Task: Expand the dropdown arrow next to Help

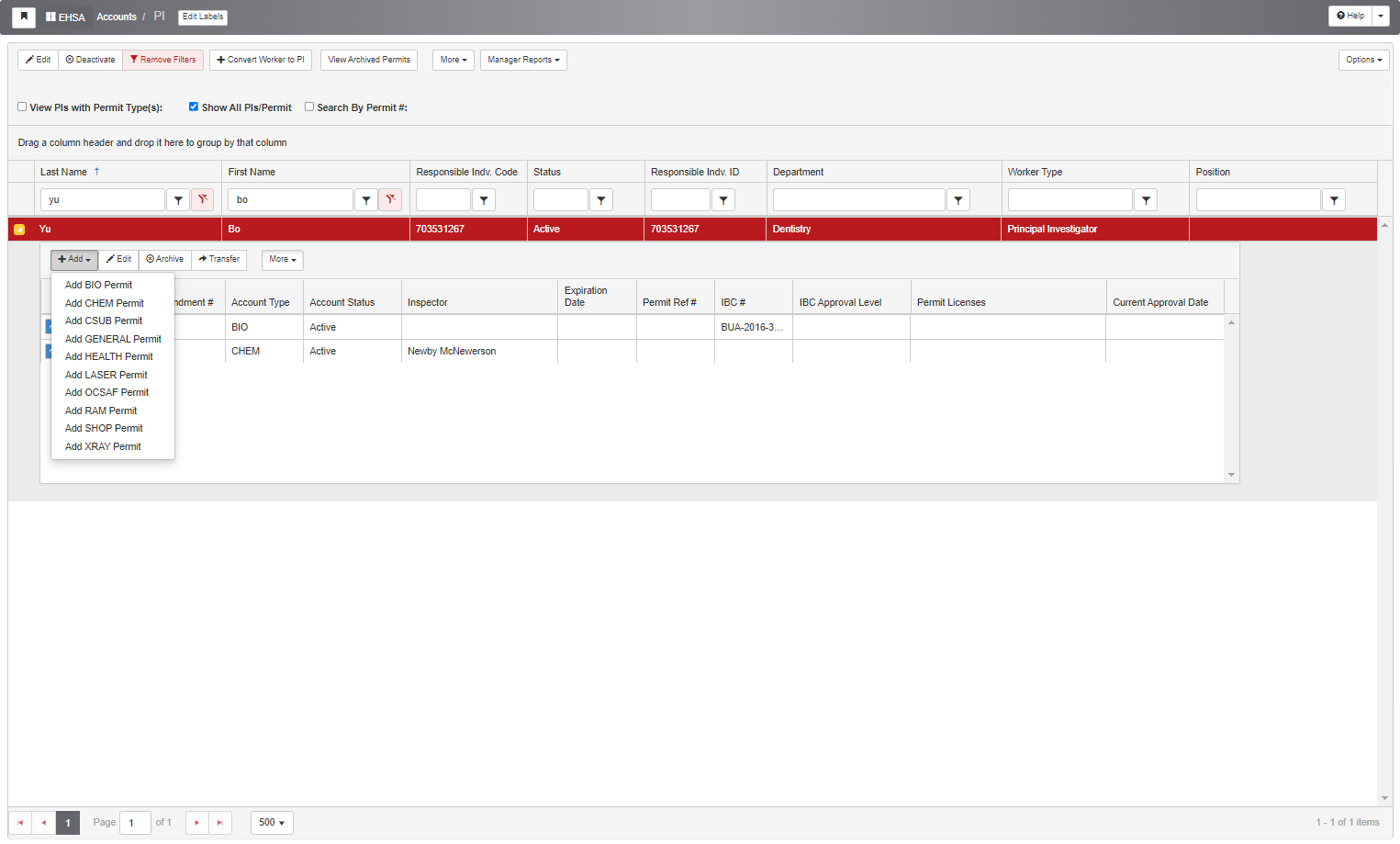Action: point(1381,16)
